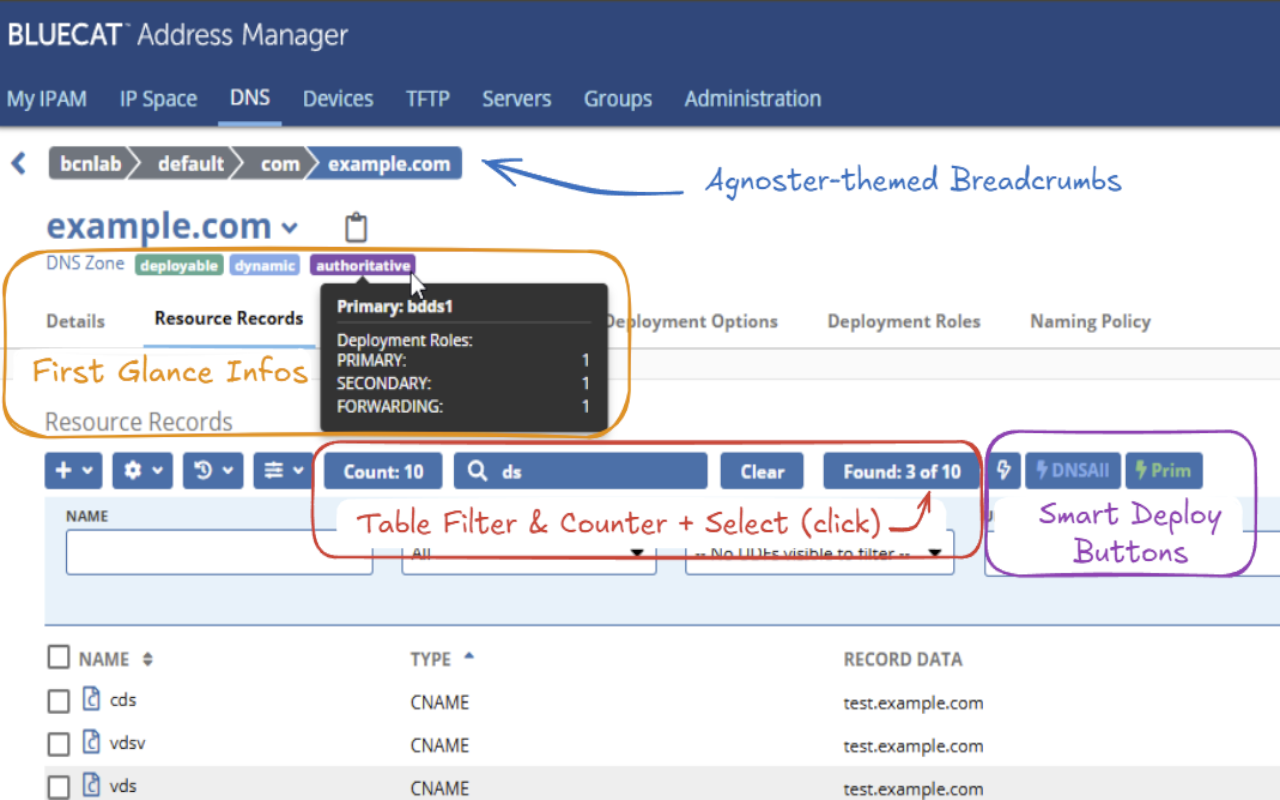Jump to the default breadcrumb
The image size is (1280, 800).
[x=191, y=164]
